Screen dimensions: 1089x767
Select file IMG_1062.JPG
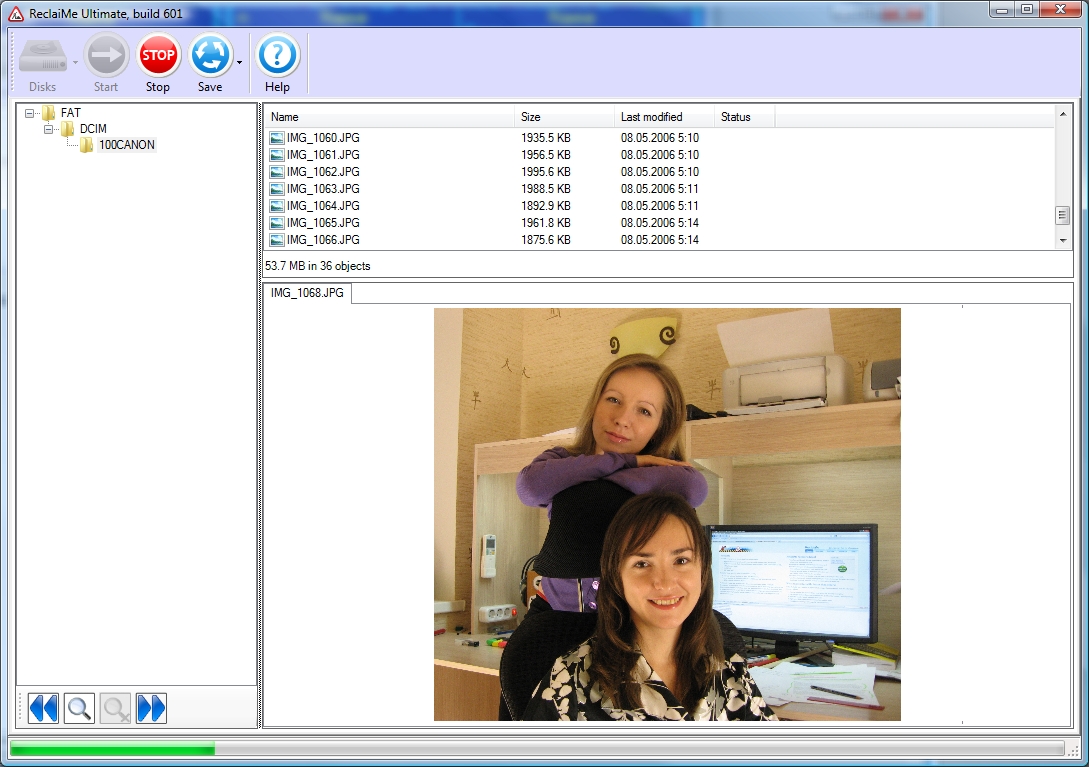(x=323, y=172)
